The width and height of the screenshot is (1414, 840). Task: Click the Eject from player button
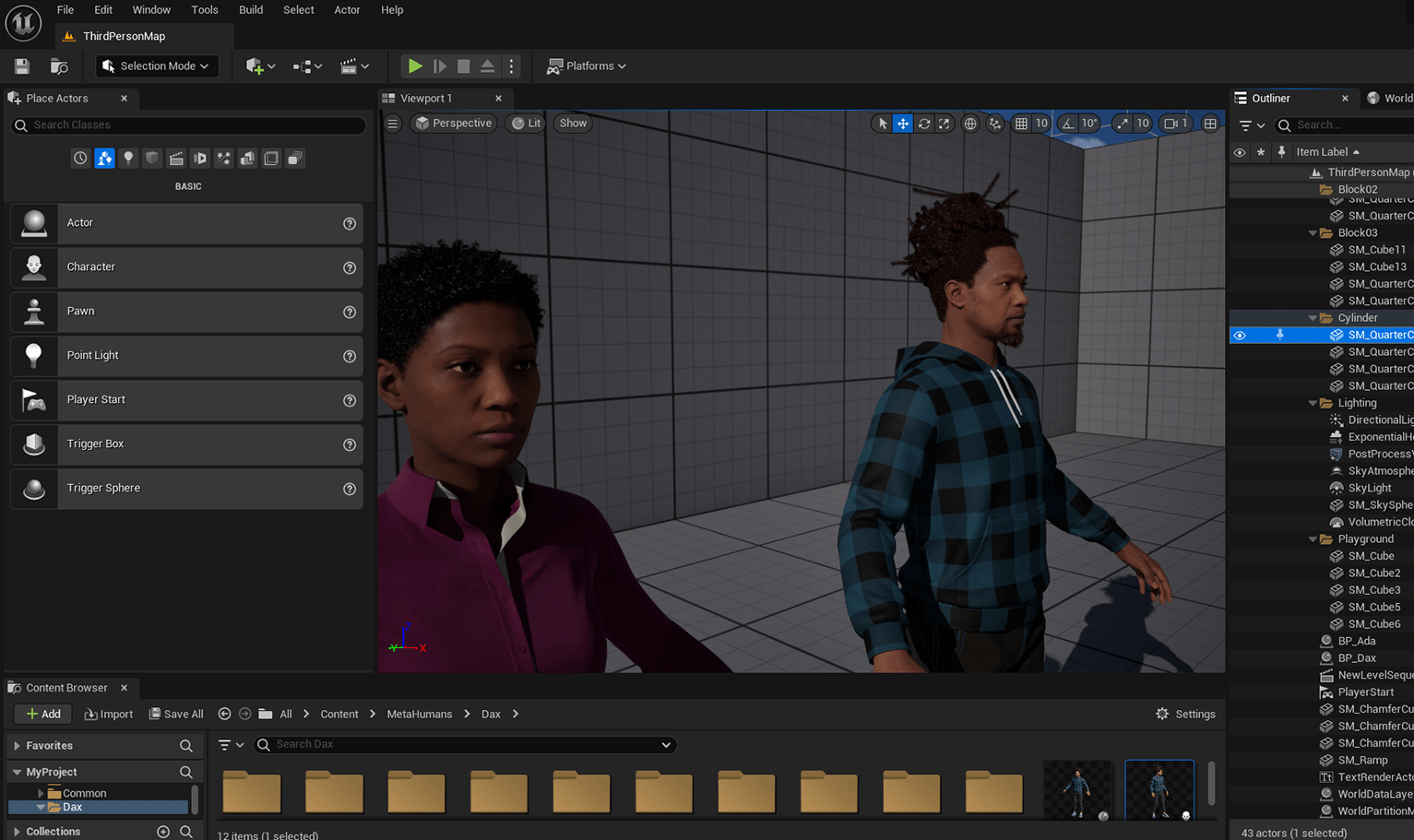(488, 66)
